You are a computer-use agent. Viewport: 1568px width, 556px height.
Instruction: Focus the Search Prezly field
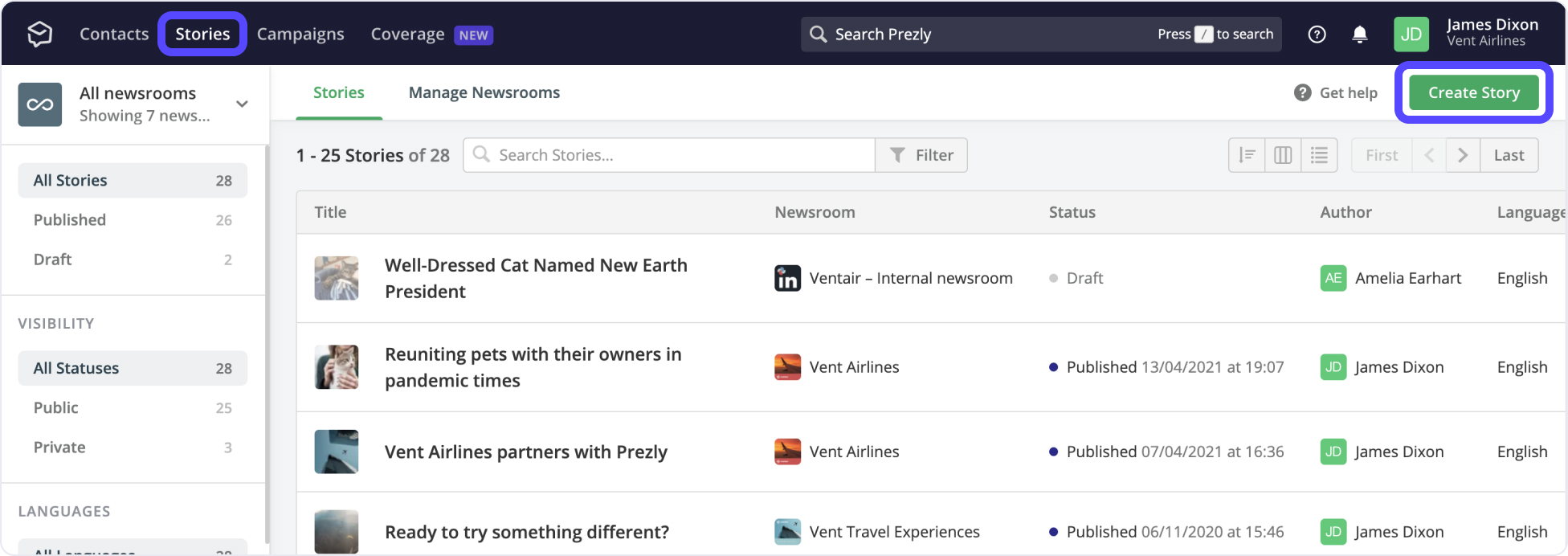pos(1041,35)
